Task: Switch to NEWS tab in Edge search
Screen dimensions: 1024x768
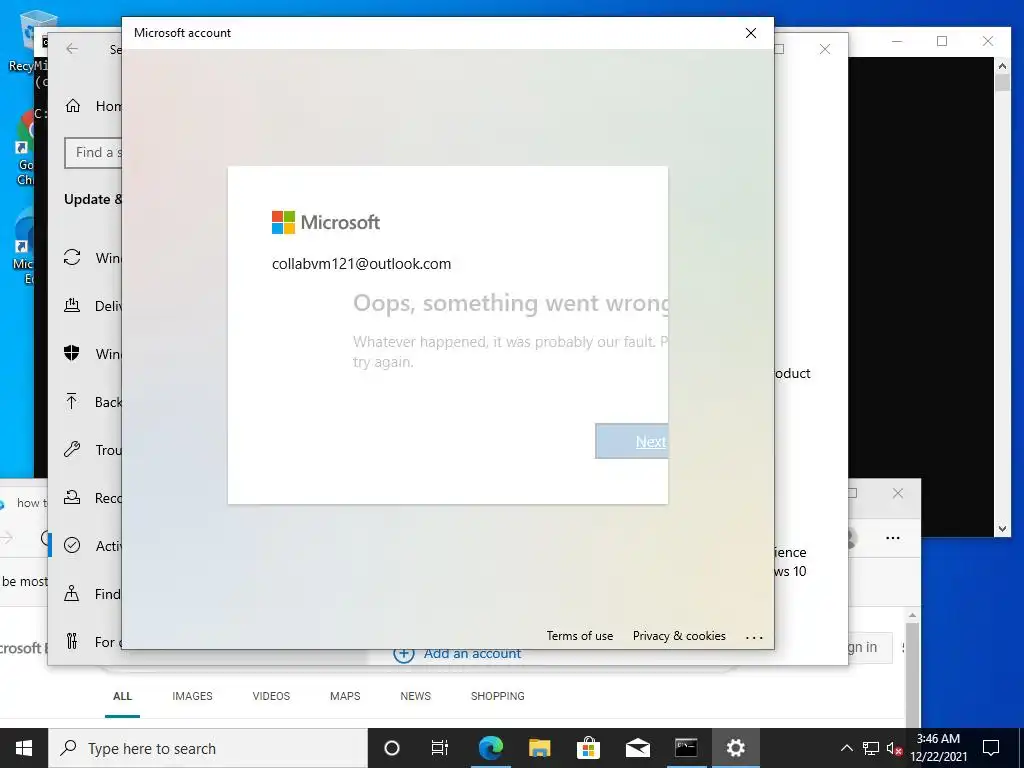Action: [415, 696]
